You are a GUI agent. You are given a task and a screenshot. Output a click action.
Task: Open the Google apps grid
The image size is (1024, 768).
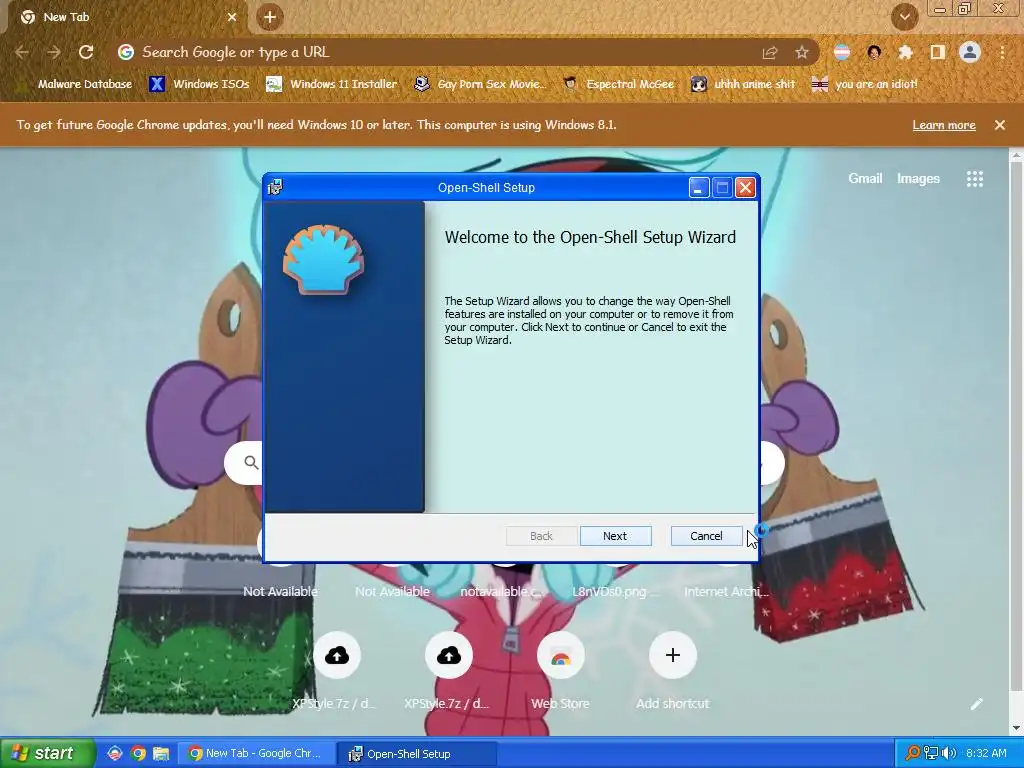click(974, 179)
